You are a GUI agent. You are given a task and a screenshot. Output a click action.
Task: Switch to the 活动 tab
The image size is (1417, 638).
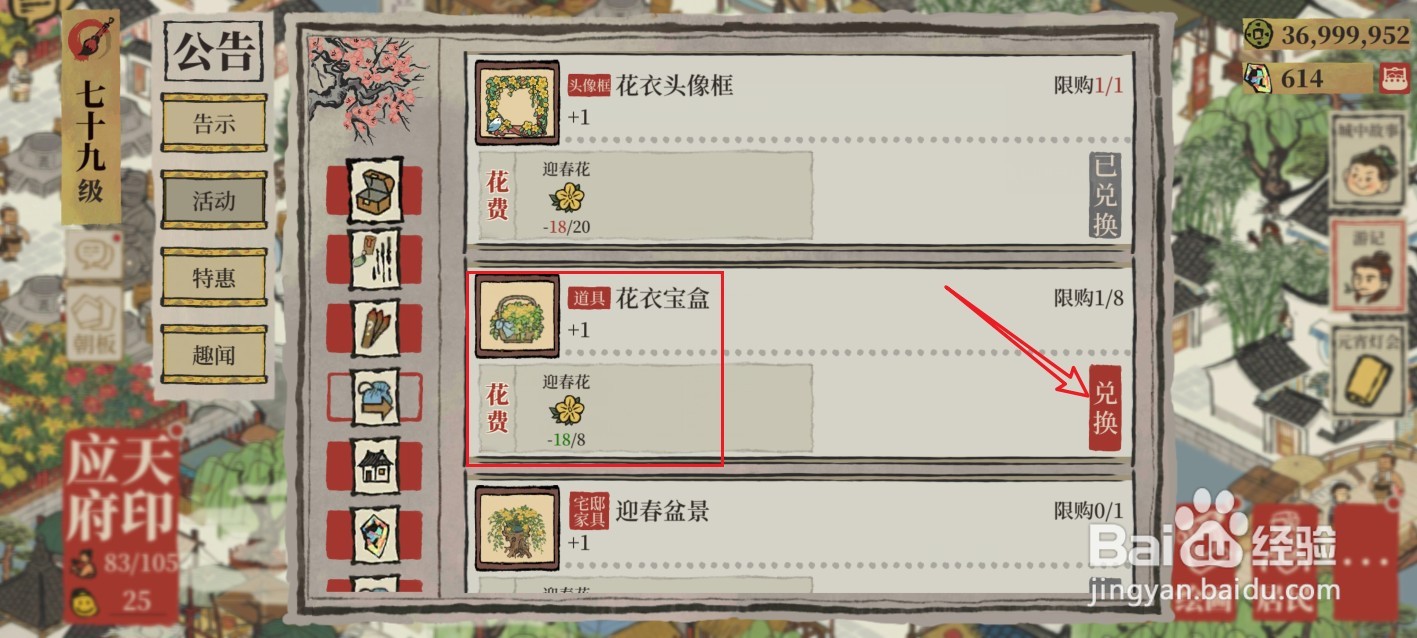tap(214, 201)
